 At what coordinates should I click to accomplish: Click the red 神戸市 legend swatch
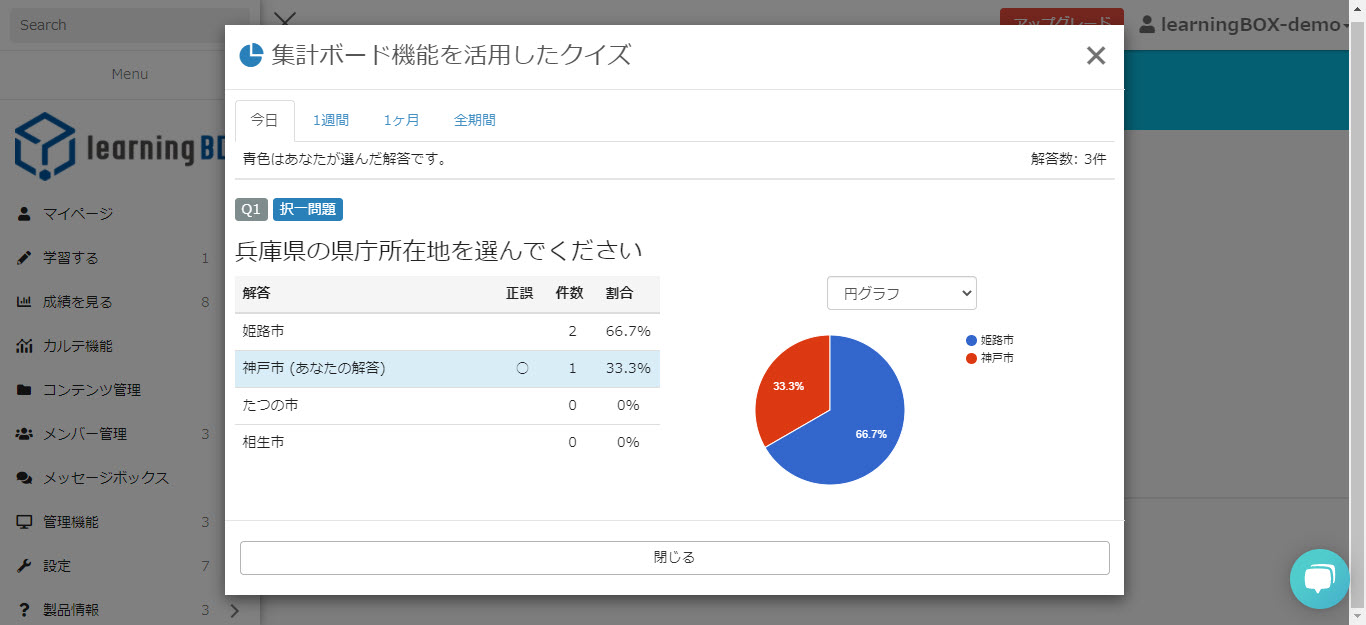[x=971, y=358]
